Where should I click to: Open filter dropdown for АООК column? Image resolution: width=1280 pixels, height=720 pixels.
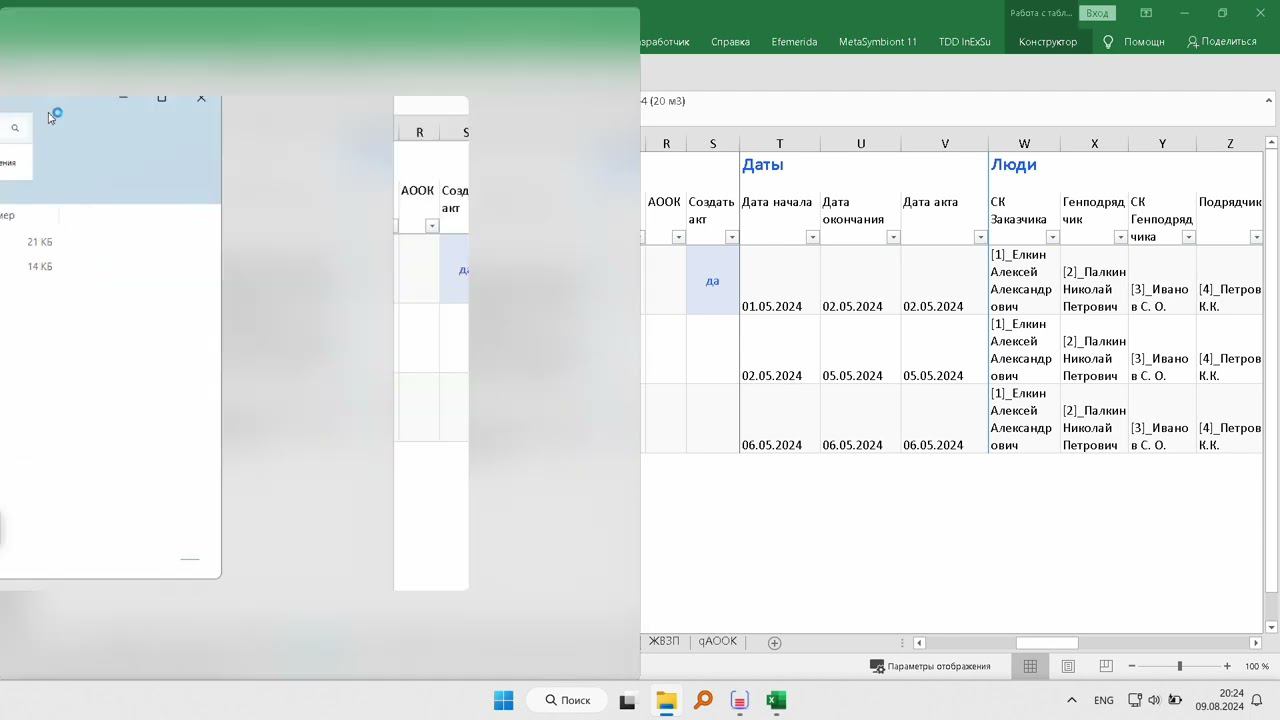pyautogui.click(x=678, y=237)
